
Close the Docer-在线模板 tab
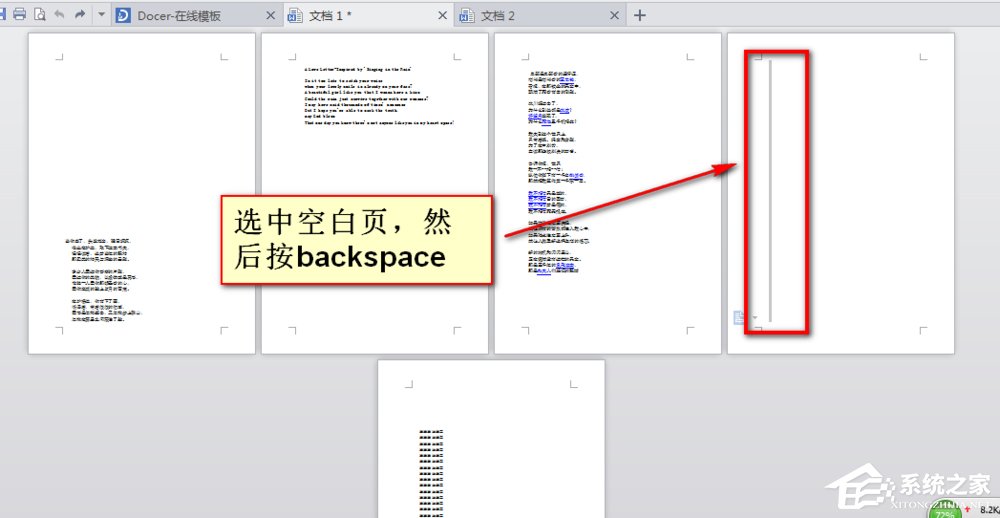270,15
